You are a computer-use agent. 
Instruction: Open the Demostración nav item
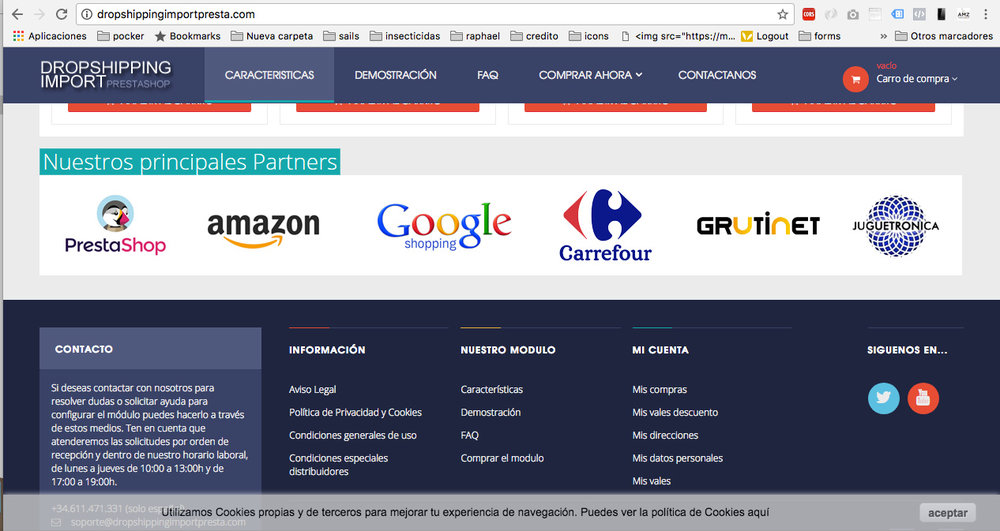395,75
